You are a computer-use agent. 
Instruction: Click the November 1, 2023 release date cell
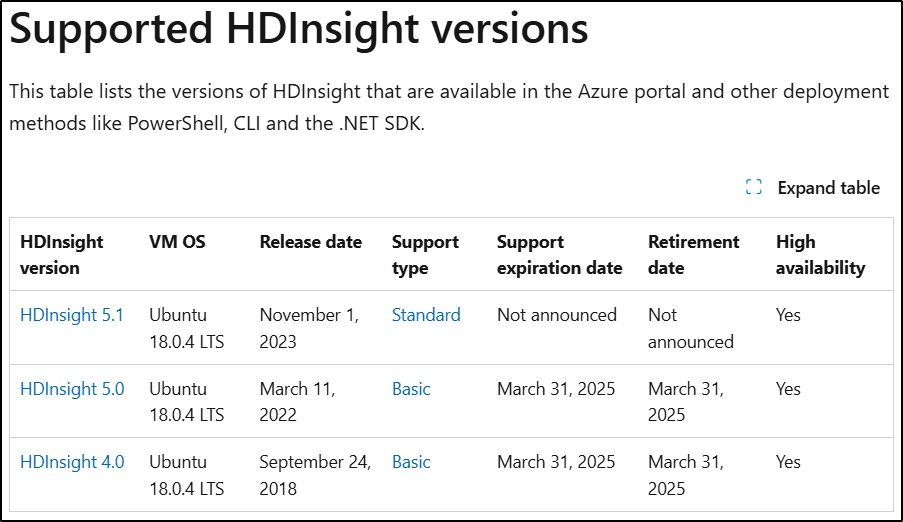pyautogui.click(x=309, y=328)
